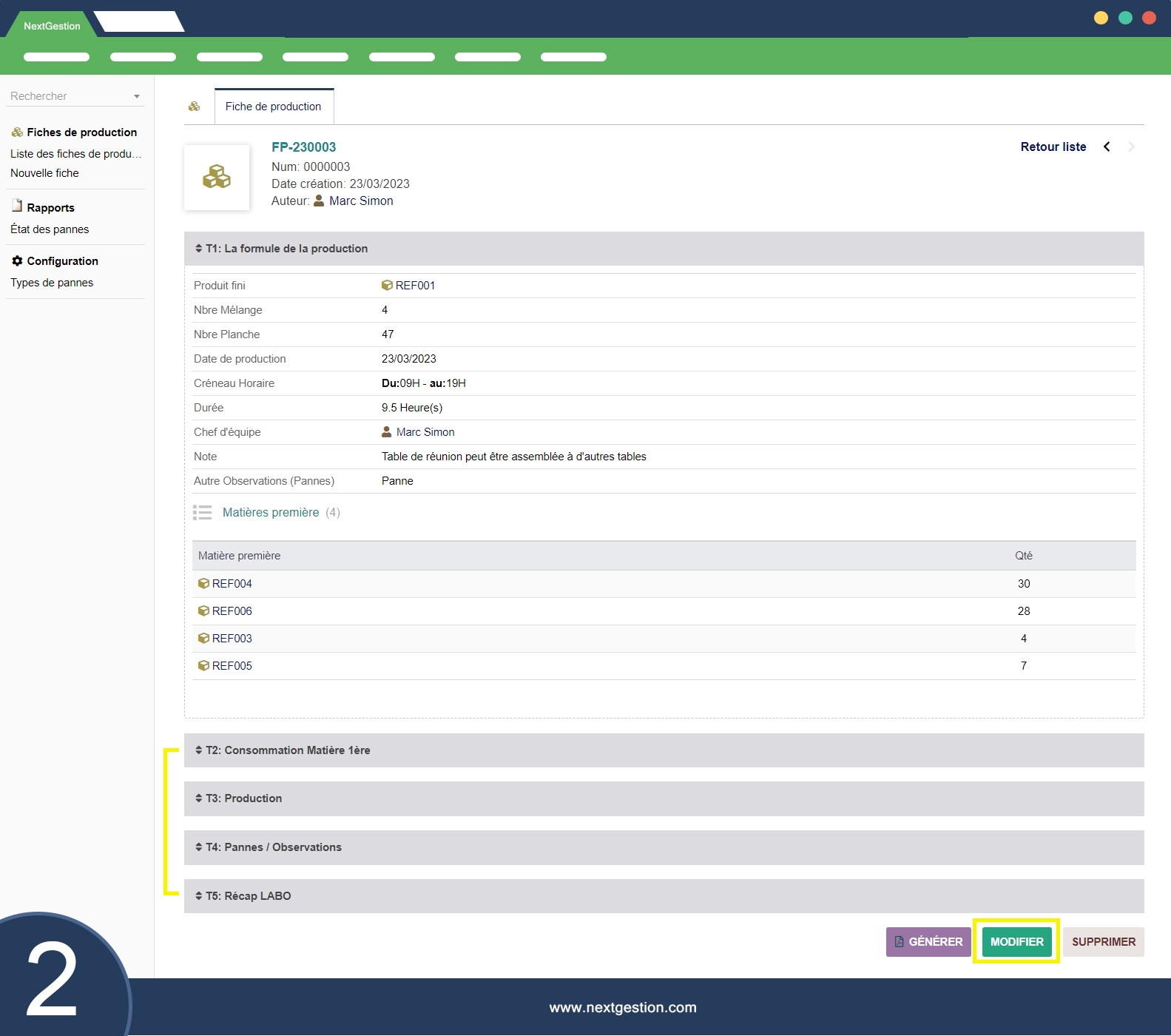This screenshot has width=1171, height=1036.
Task: Click the box icon next to REF005
Action: coord(203,666)
